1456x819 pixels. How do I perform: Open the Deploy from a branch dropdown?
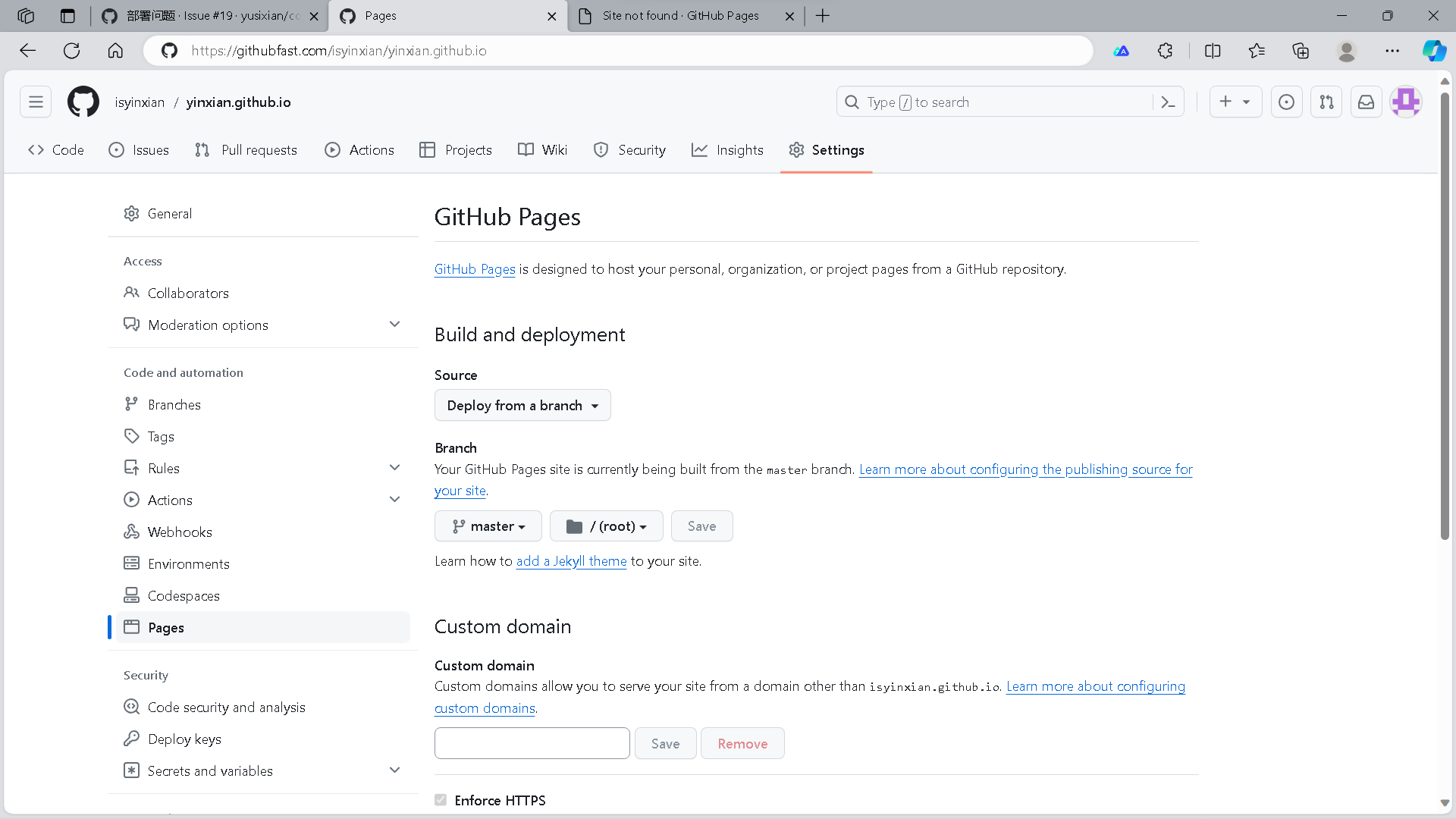click(x=522, y=406)
